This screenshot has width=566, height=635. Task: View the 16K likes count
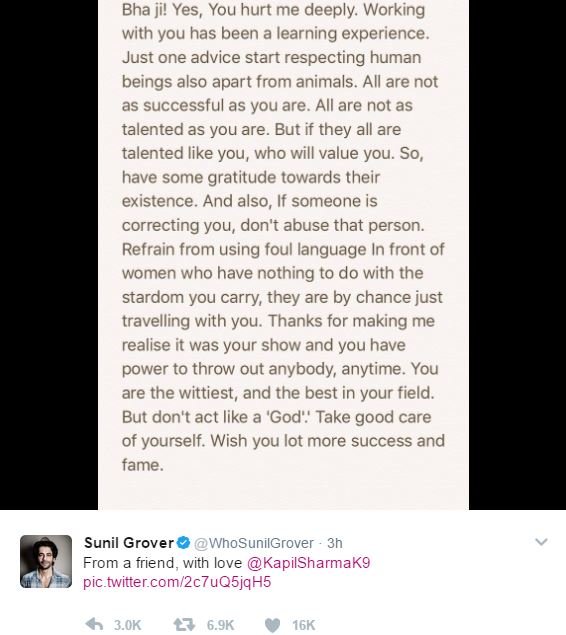tap(303, 625)
